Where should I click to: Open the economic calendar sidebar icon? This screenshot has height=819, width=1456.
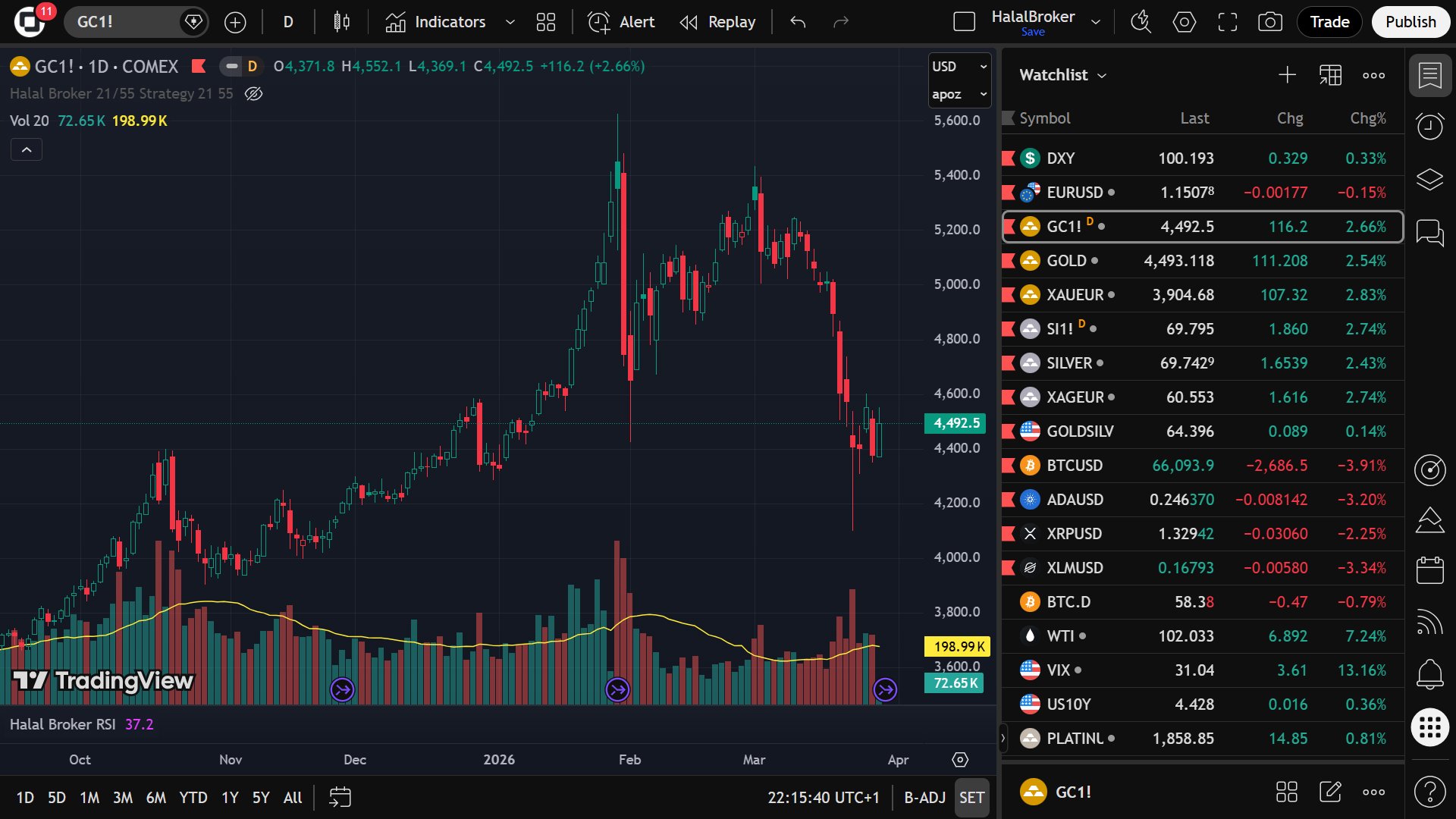pos(1429,570)
